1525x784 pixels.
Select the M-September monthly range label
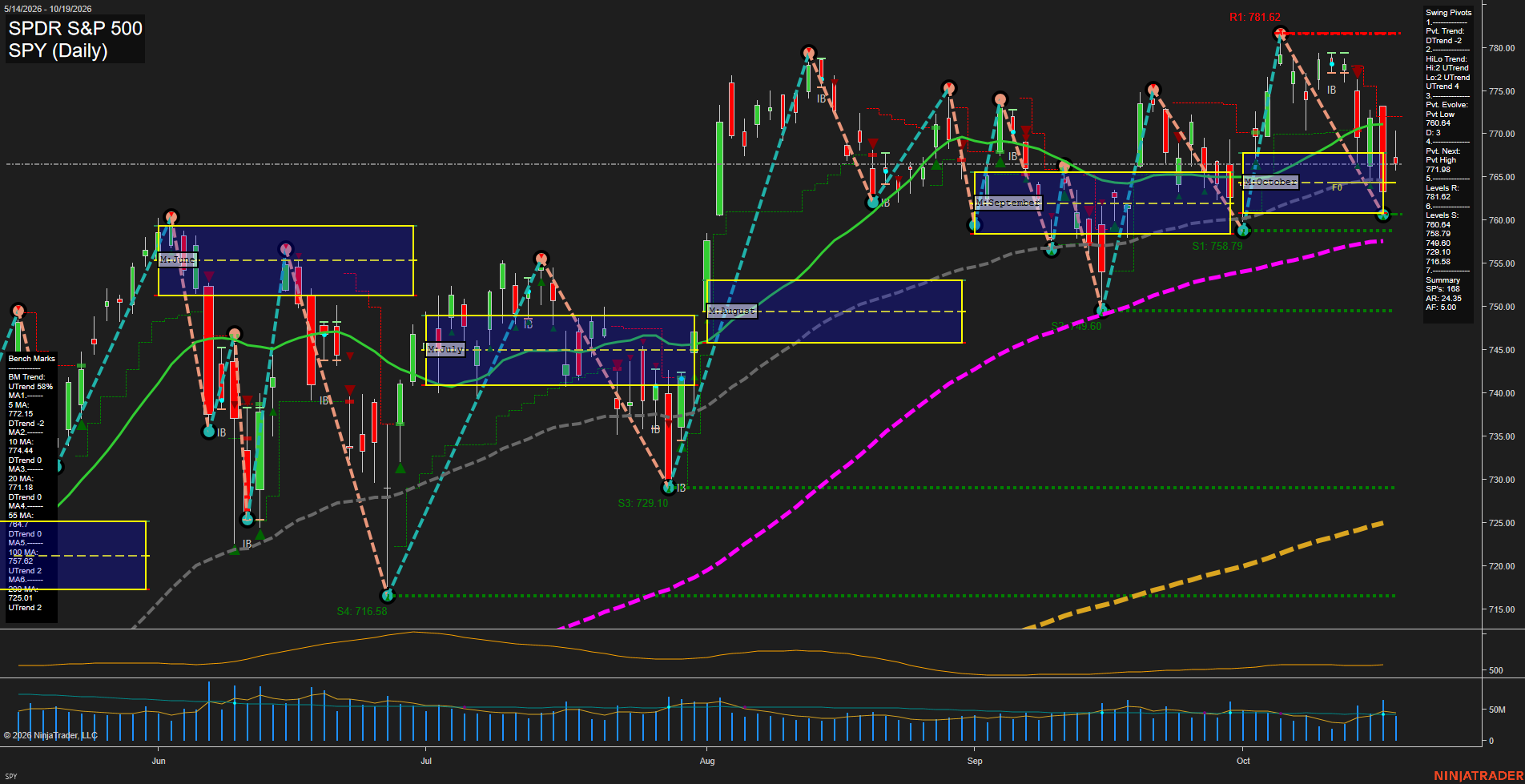(1008, 203)
